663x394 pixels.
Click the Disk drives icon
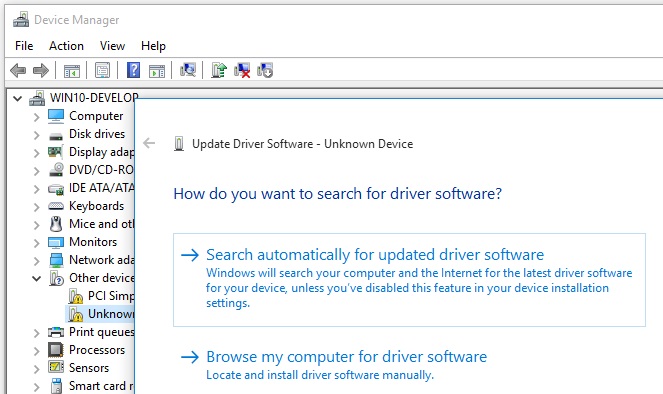56,136
